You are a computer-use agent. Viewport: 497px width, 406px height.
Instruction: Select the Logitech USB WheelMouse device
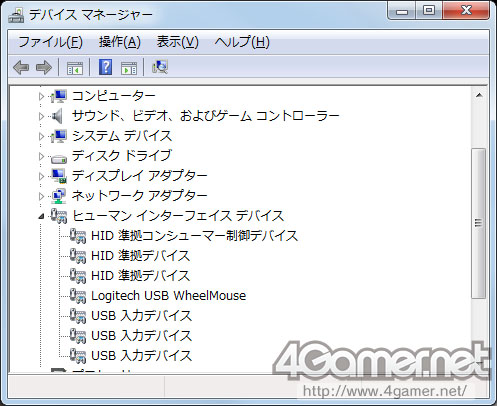pyautogui.click(x=168, y=296)
